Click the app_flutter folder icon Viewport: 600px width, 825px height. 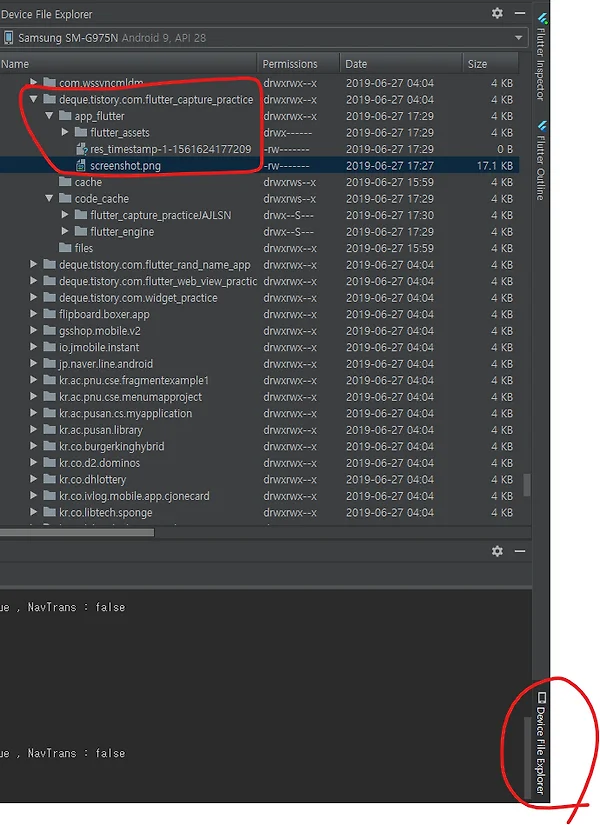tap(65, 115)
